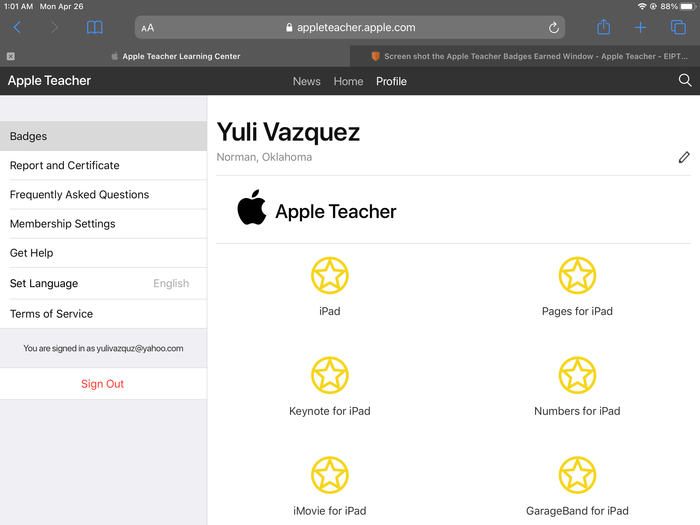
Task: Open Report and Certificate link
Action: (65, 166)
